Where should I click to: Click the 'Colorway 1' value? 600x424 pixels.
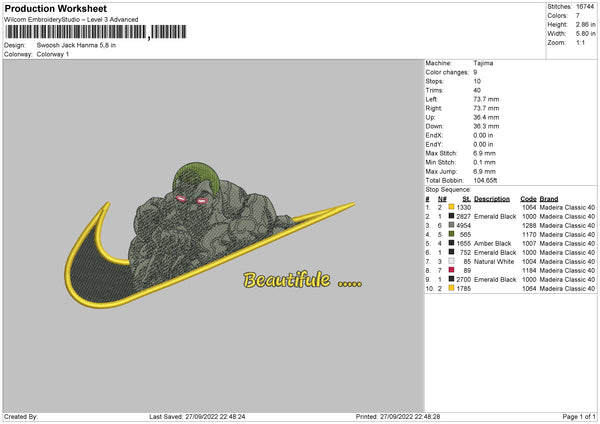[53, 54]
